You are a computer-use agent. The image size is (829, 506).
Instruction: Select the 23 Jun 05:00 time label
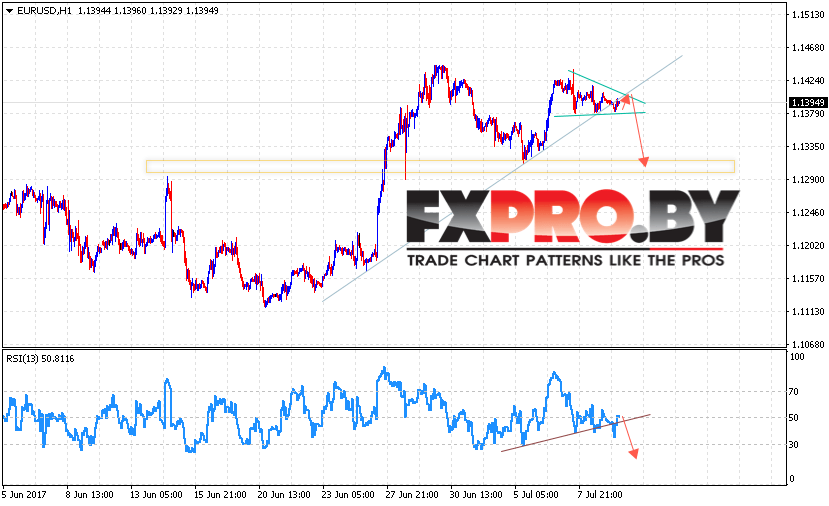point(348,495)
